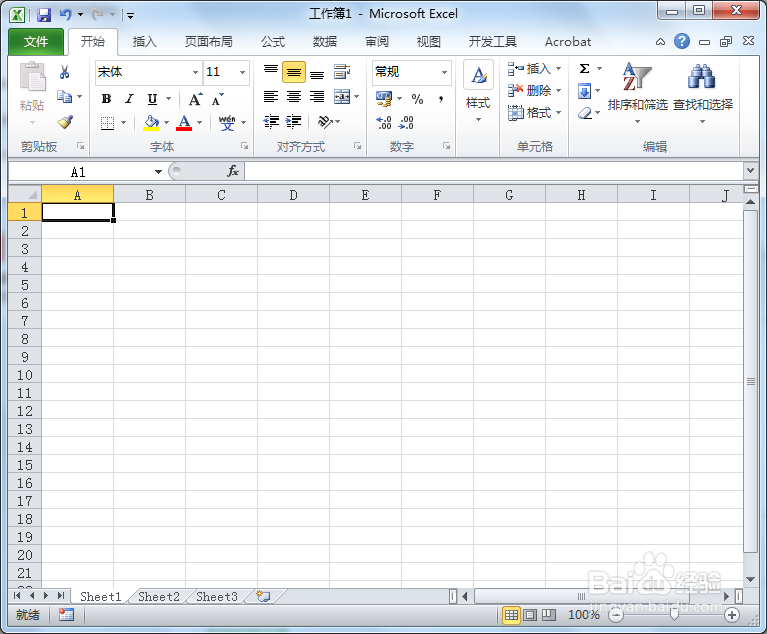Click the macro recording icon in status bar

click(66, 614)
